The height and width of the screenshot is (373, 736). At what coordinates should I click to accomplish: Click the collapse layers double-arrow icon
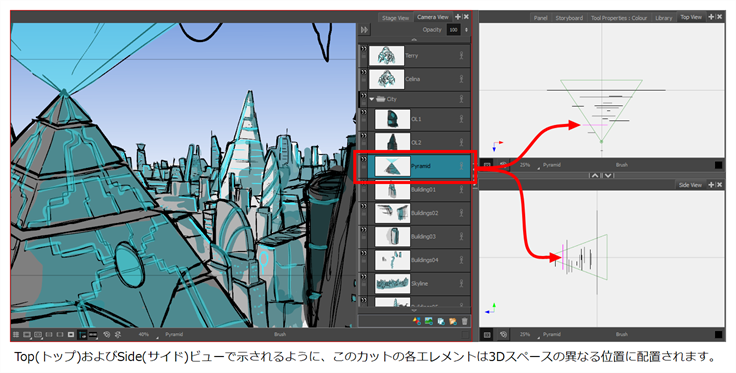[x=364, y=30]
